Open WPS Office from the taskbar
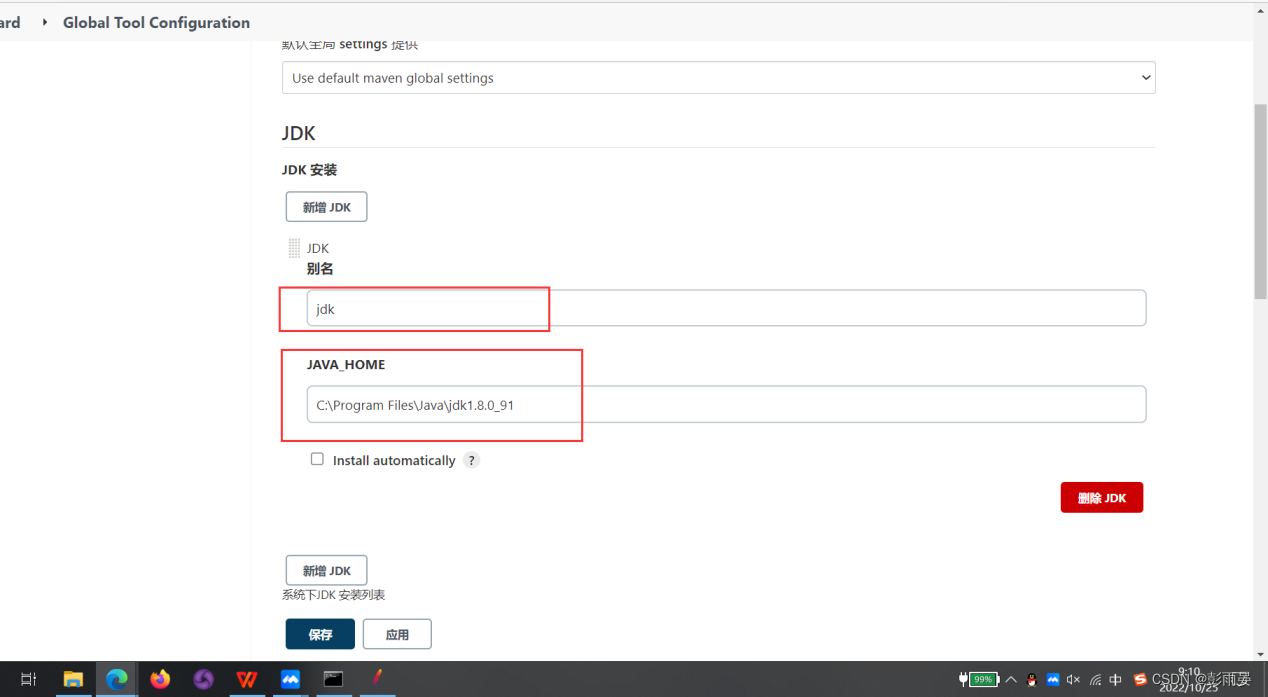Image resolution: width=1268 pixels, height=697 pixels. pyautogui.click(x=246, y=679)
